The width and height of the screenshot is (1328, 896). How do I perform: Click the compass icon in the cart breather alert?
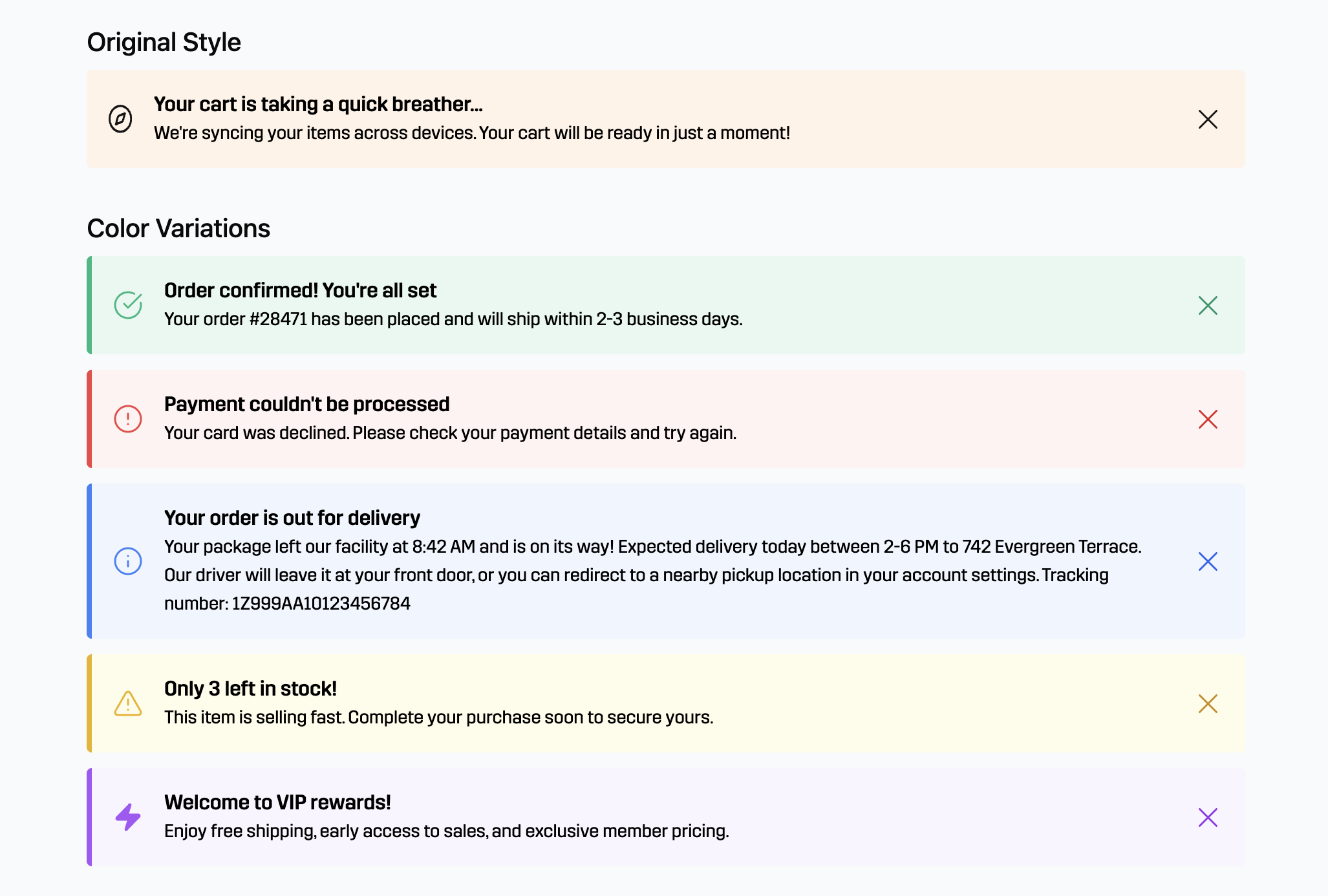pyautogui.click(x=121, y=120)
